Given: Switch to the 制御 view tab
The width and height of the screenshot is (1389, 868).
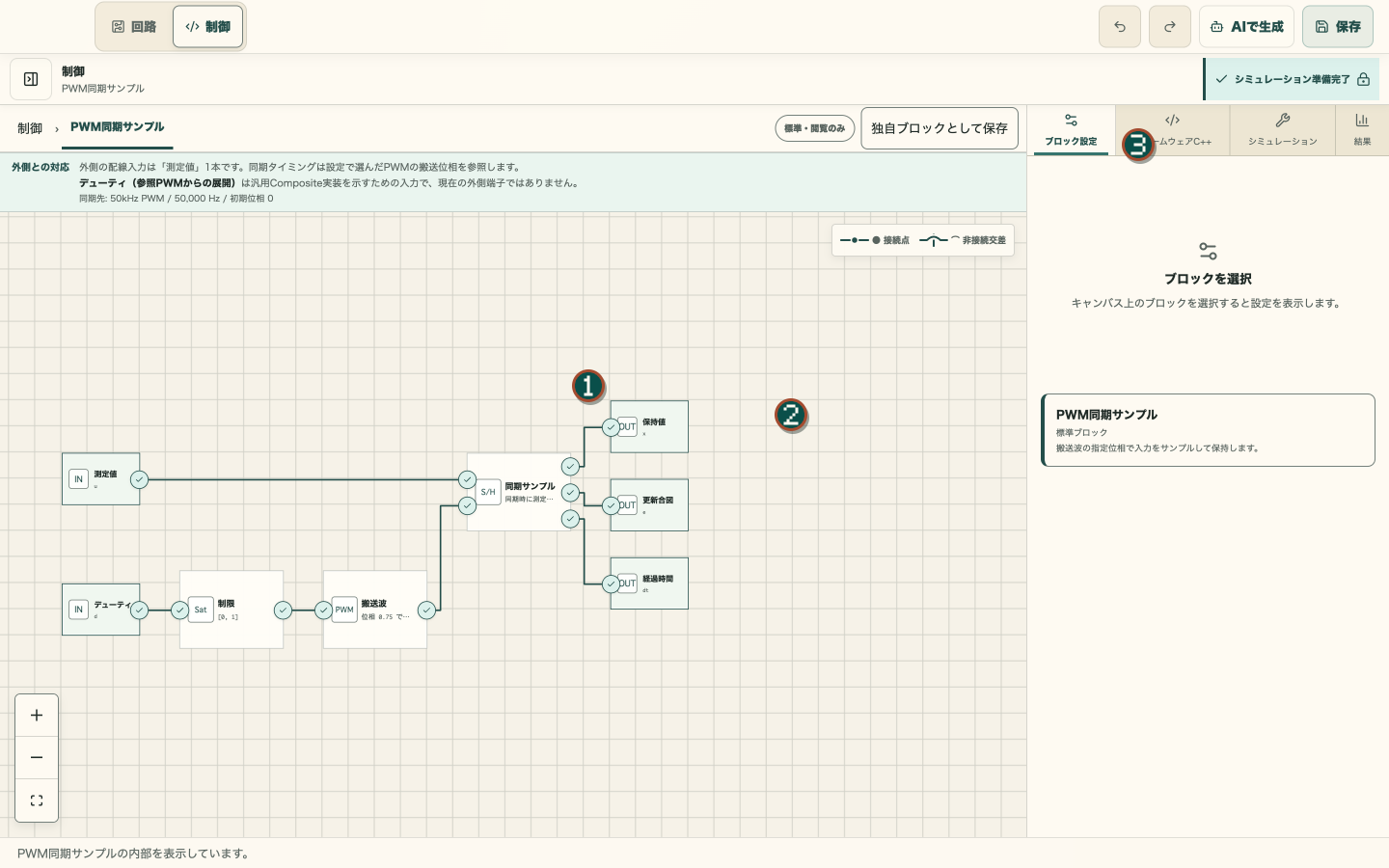Looking at the screenshot, I should click(x=207, y=27).
